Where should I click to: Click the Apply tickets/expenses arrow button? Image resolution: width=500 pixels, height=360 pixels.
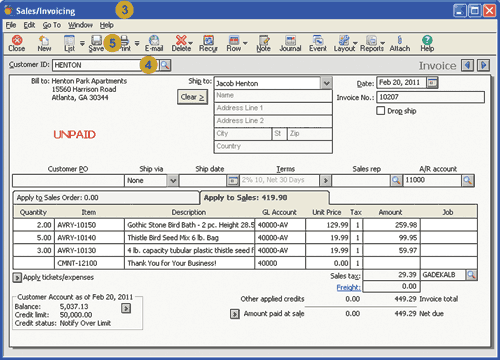(x=17, y=277)
